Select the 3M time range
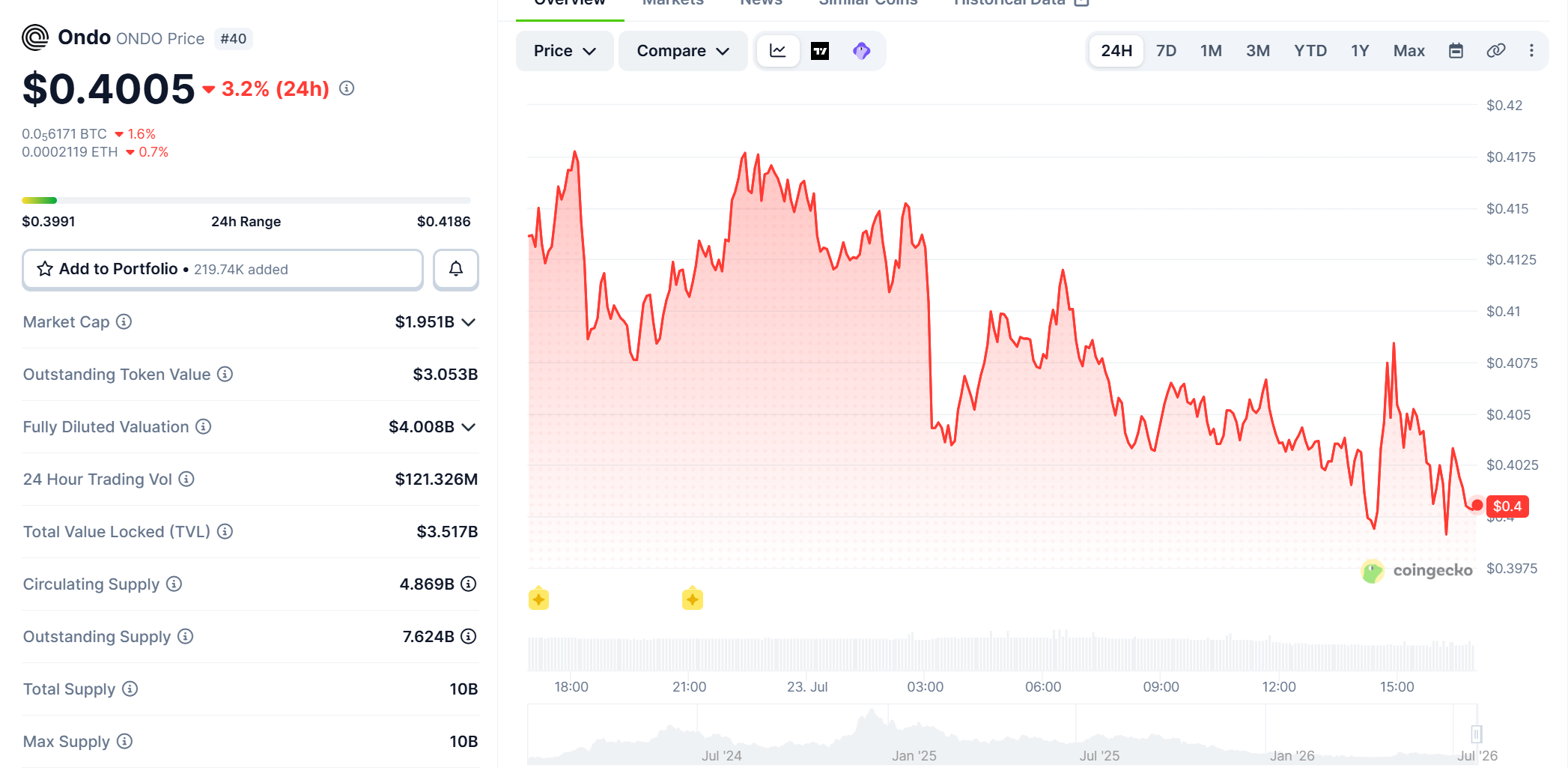The width and height of the screenshot is (1568, 768). (x=1258, y=51)
